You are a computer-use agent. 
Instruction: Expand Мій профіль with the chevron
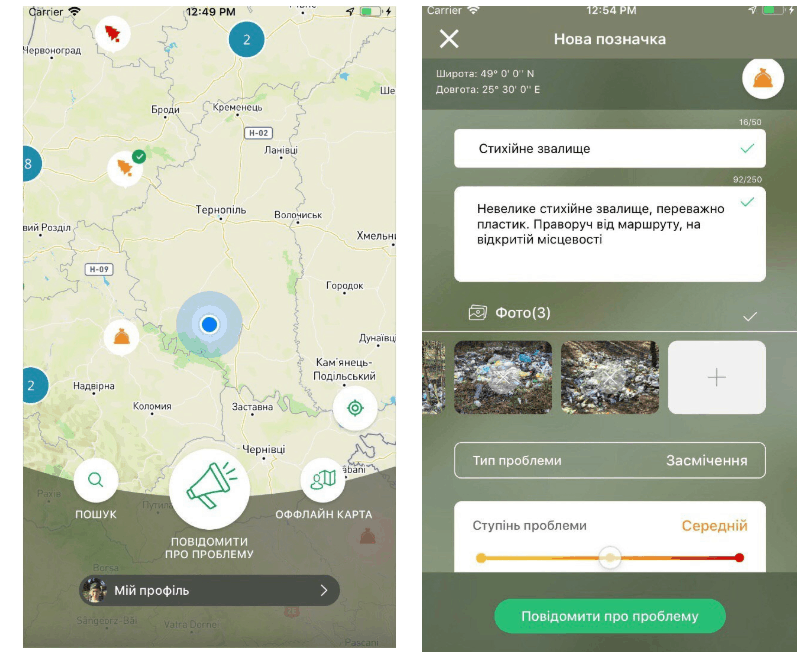pyautogui.click(x=324, y=590)
